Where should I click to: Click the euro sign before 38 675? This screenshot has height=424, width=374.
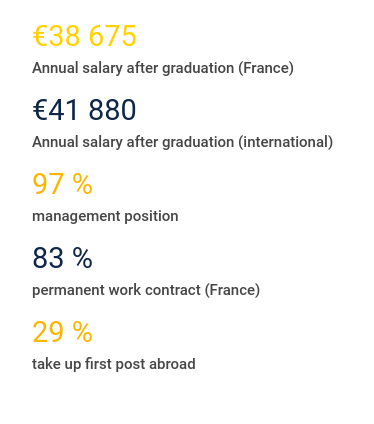[40, 36]
